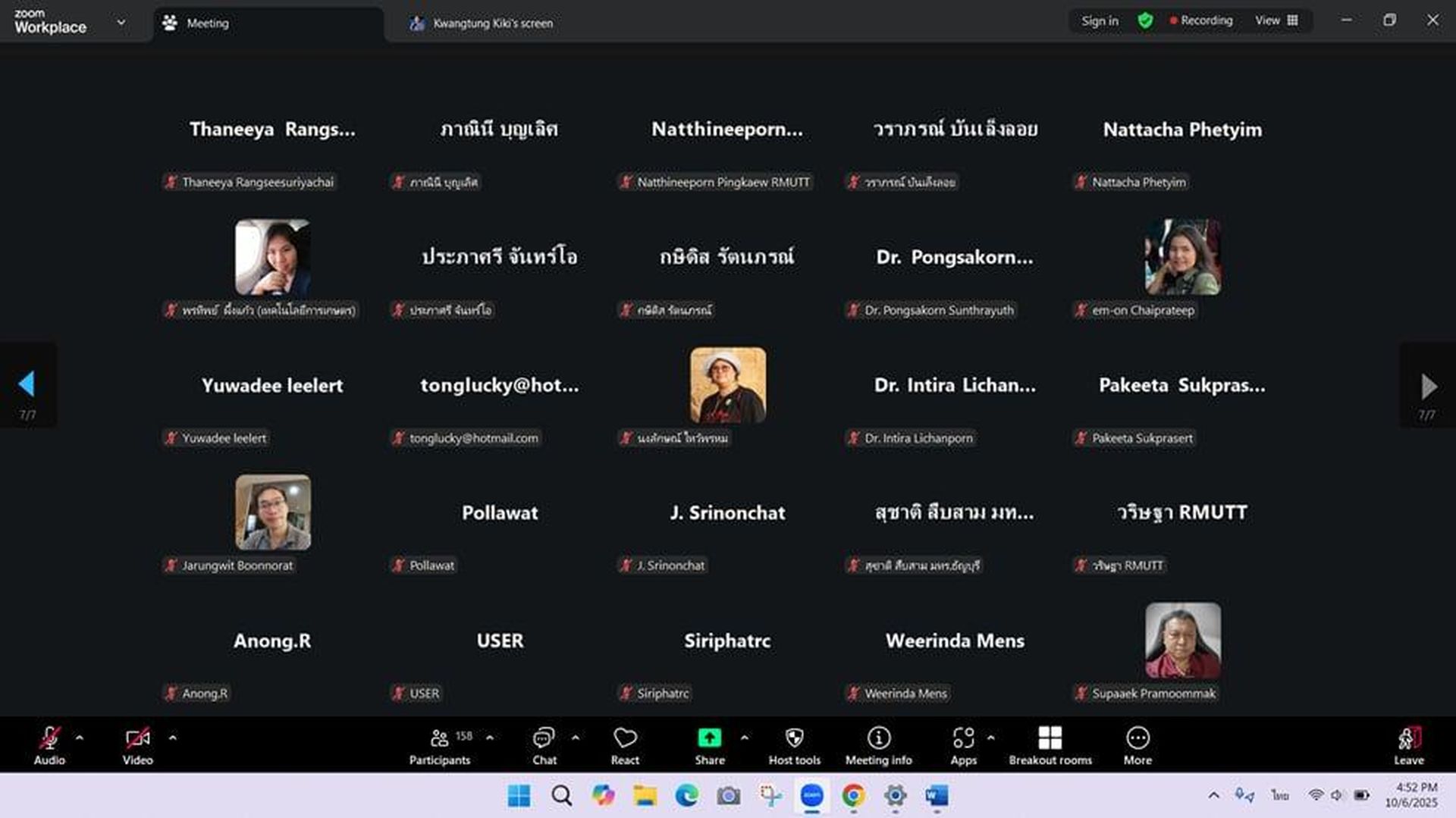This screenshot has width=1456, height=818.
Task: Switch to the Meeting tab
Action: [x=207, y=24]
